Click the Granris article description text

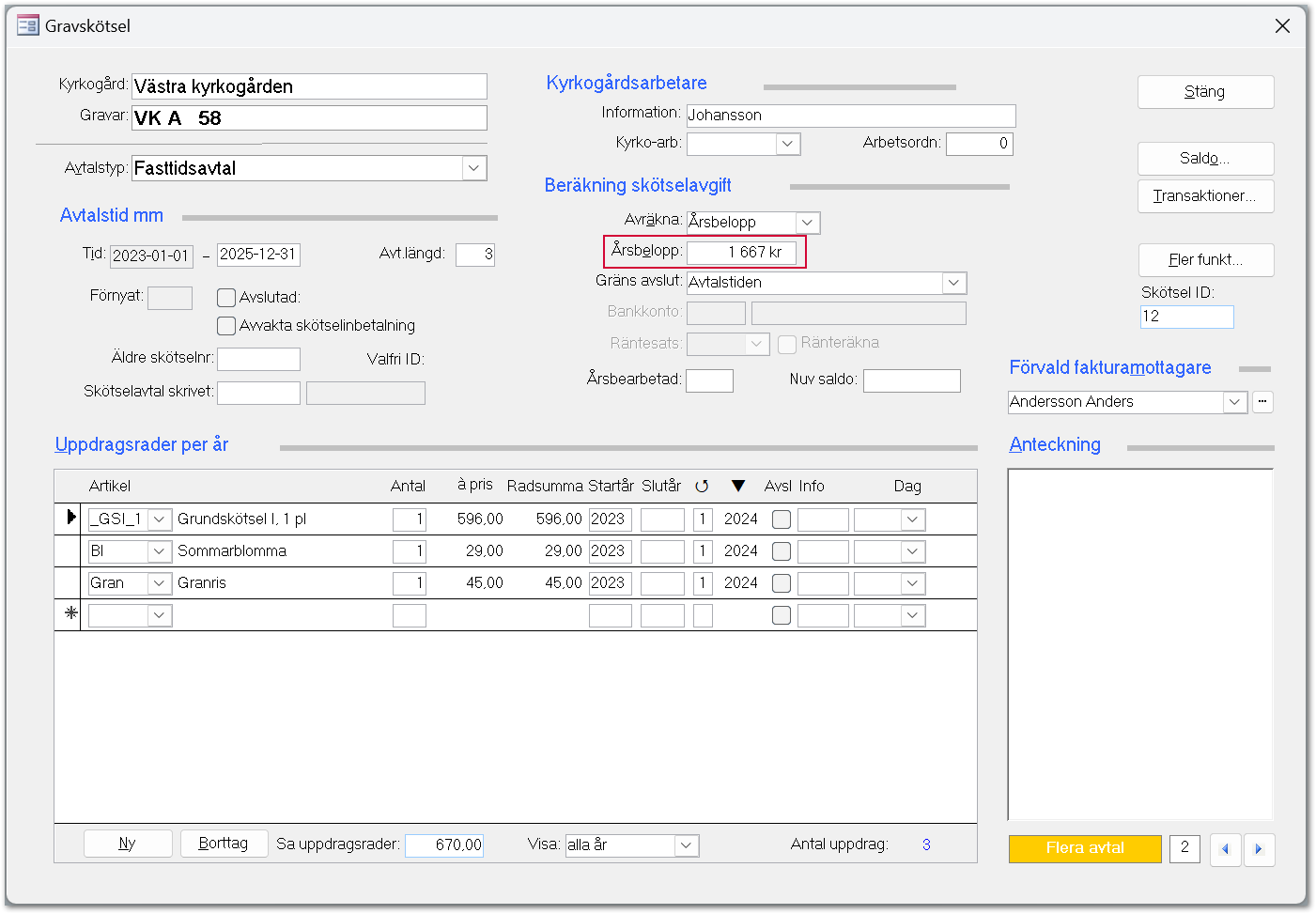(202, 583)
